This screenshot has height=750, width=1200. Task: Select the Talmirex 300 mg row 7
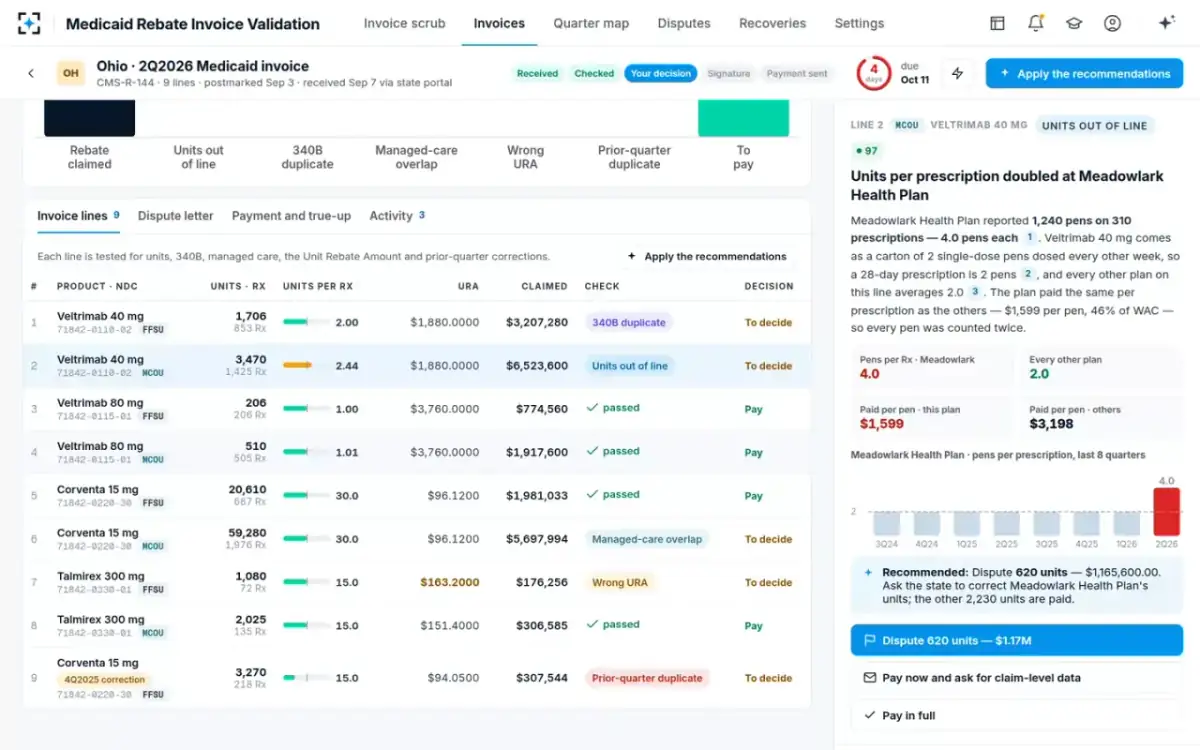(416, 582)
